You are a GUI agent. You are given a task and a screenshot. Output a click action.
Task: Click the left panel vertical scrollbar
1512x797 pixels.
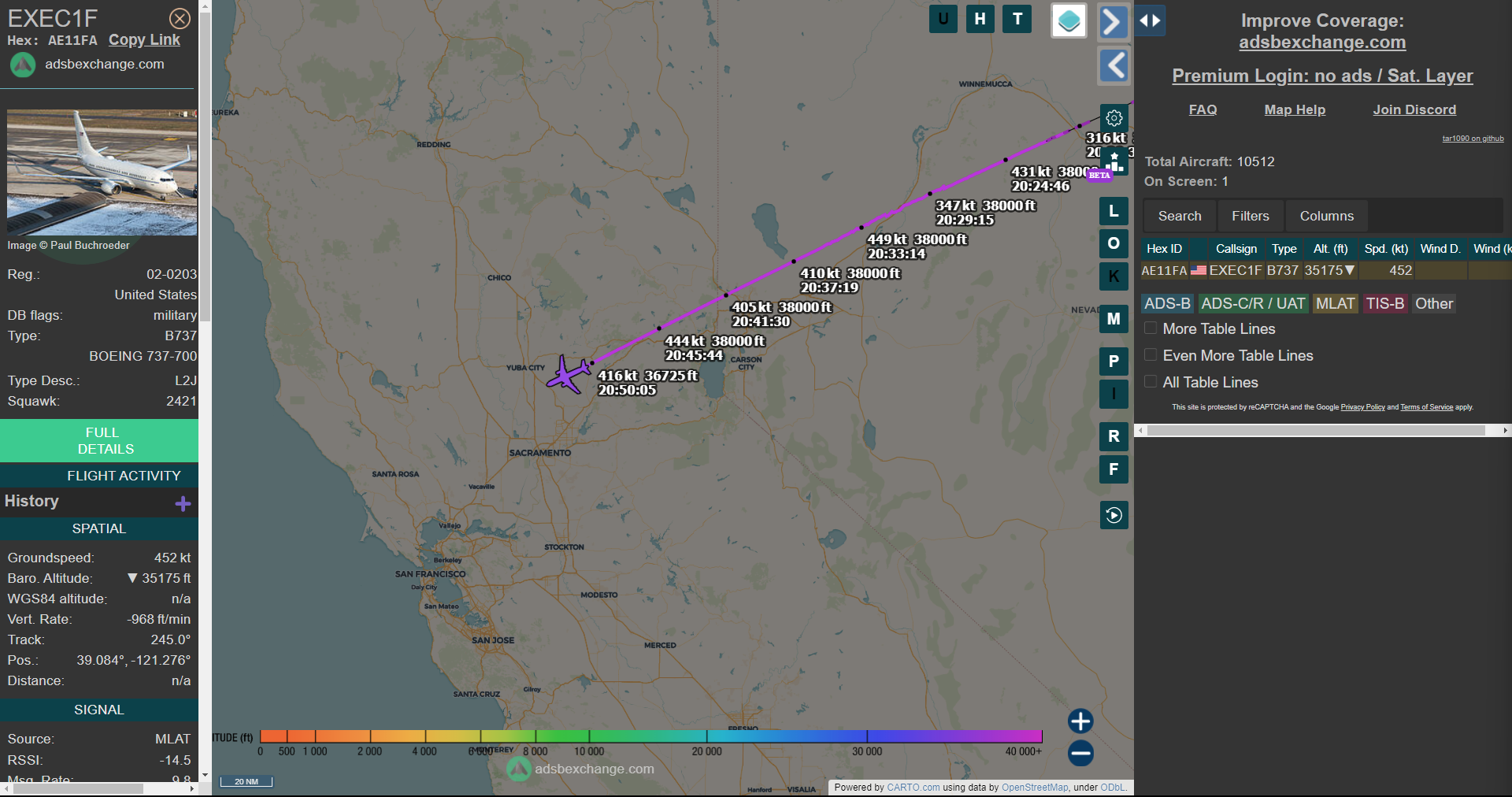point(205,165)
